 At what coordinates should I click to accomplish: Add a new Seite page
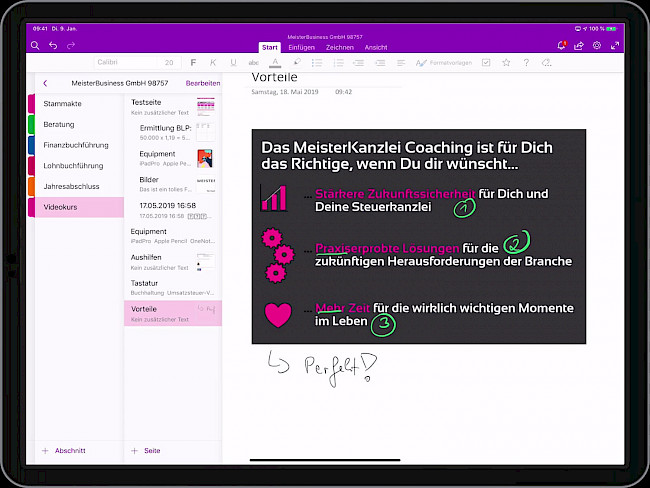(146, 451)
